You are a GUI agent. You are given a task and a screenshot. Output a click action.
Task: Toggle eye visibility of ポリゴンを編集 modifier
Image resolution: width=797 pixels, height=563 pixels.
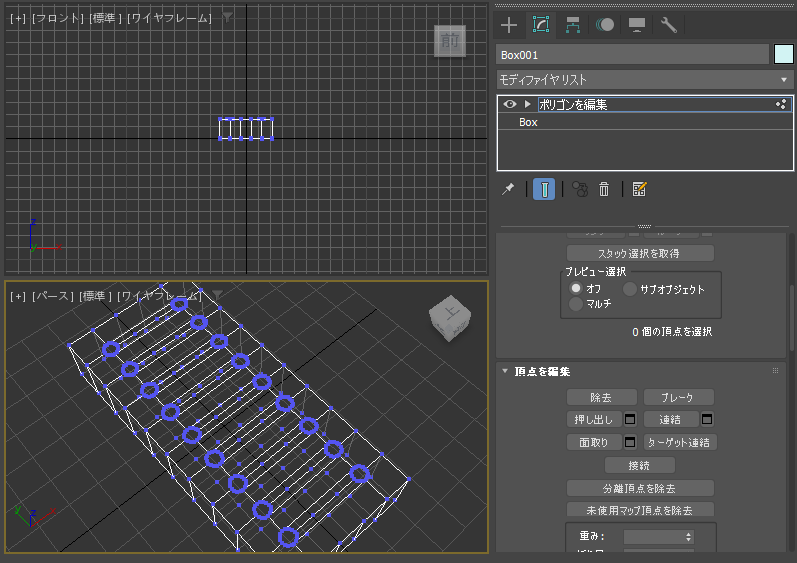click(510, 104)
